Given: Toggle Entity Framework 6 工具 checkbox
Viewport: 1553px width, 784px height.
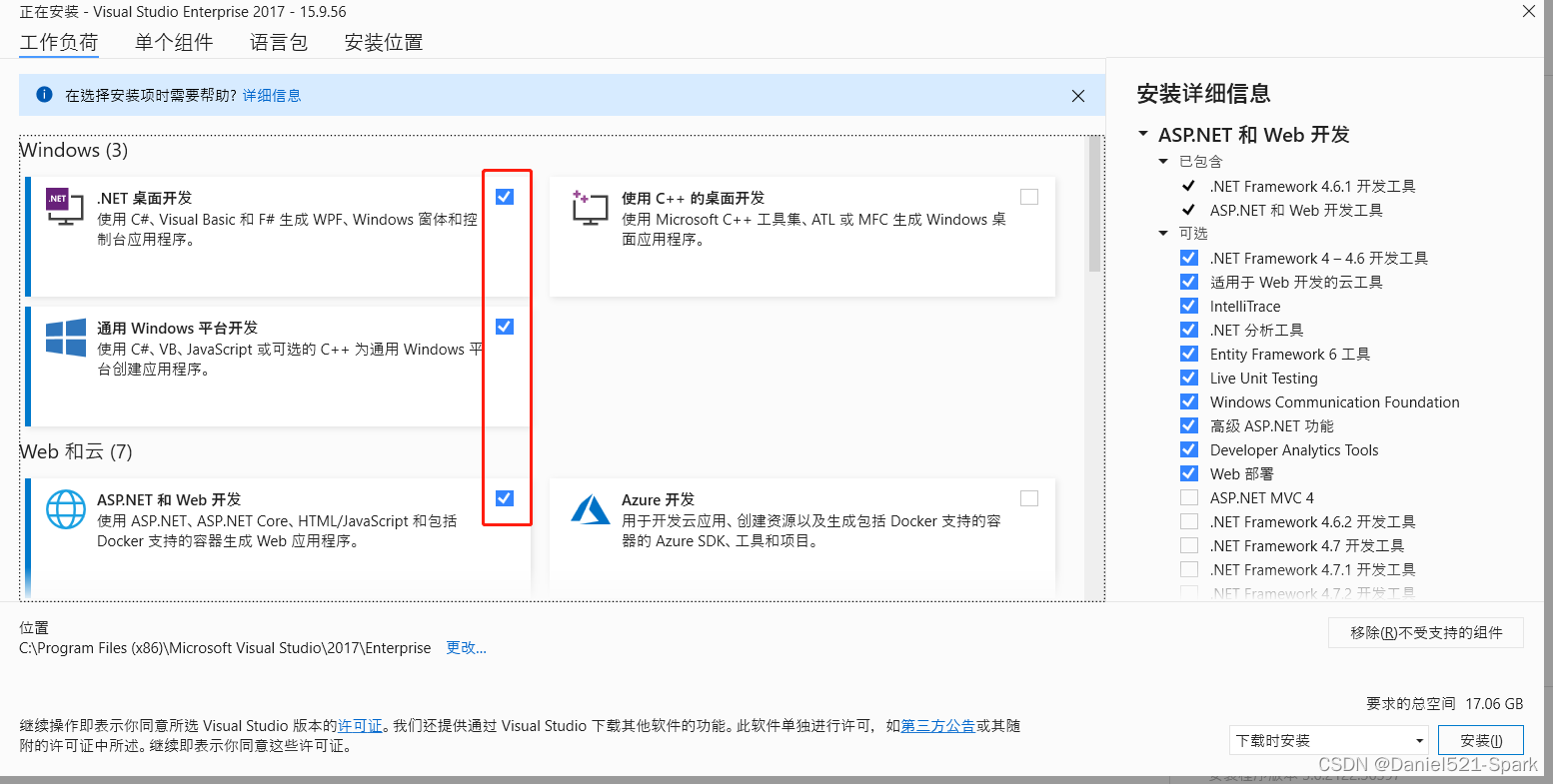Looking at the screenshot, I should 1189,354.
